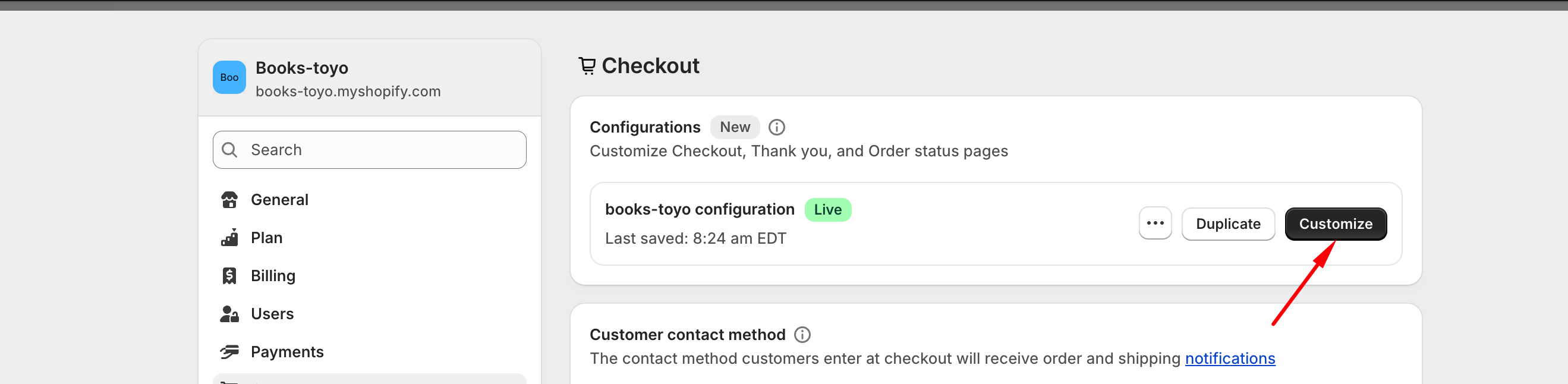Click into the settings Search field
The height and width of the screenshot is (384, 1568).
(369, 150)
